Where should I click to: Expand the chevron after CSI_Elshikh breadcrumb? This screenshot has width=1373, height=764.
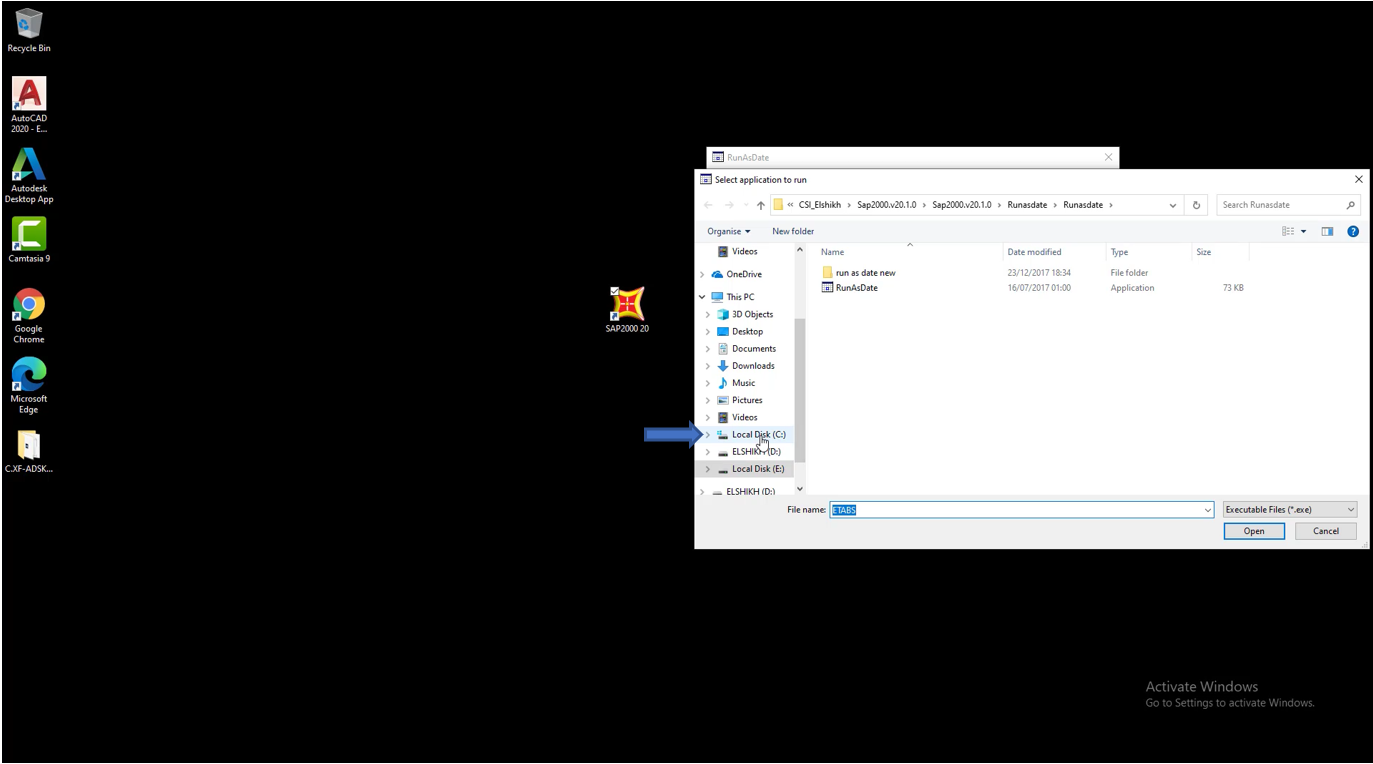tap(850, 205)
